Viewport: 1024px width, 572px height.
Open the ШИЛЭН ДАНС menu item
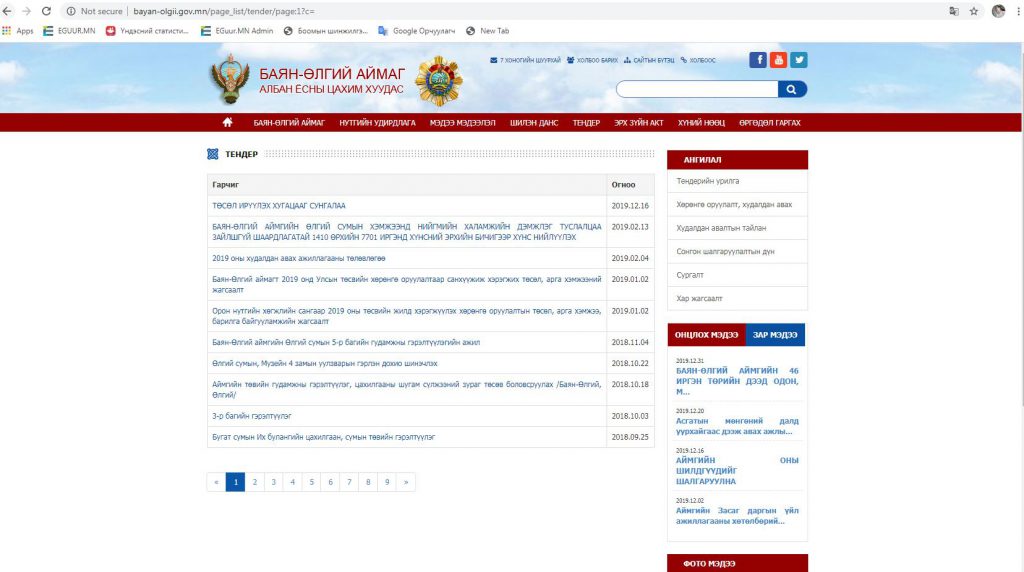533,122
